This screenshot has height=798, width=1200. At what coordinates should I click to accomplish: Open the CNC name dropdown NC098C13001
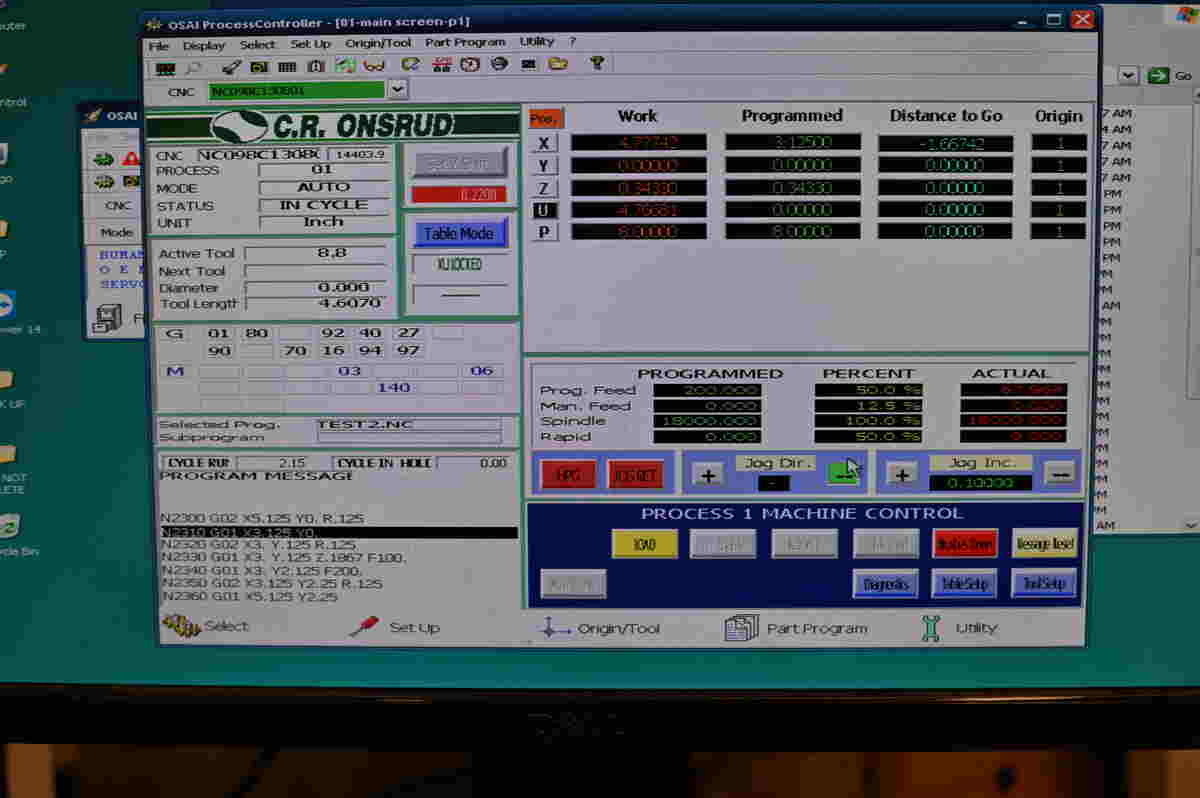tap(397, 90)
